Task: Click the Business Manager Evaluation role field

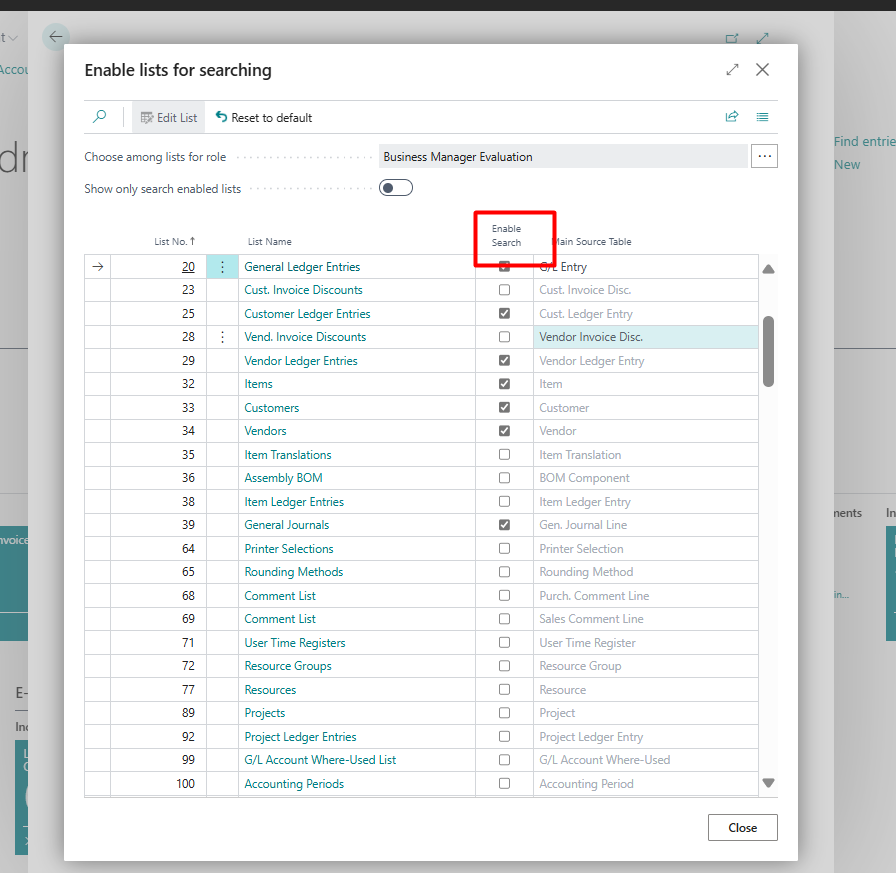Action: coord(563,156)
